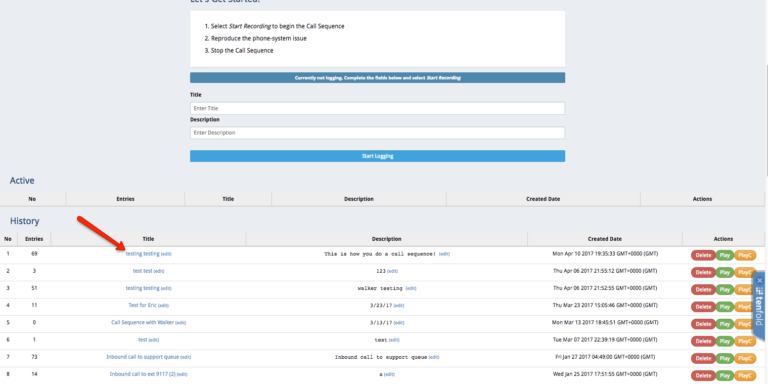This screenshot has width=768, height=384.
Task: Play the Wed Jan 25 2017 sequence
Action: pos(725,375)
